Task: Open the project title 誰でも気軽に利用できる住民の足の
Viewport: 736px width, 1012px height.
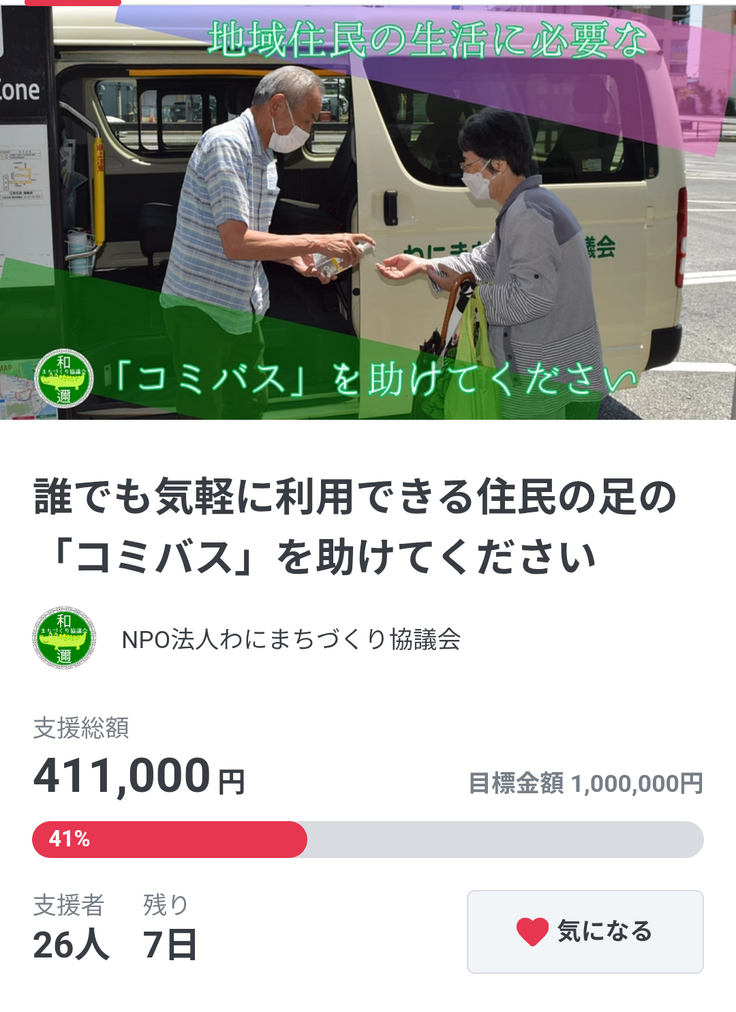Action: pyautogui.click(x=354, y=497)
